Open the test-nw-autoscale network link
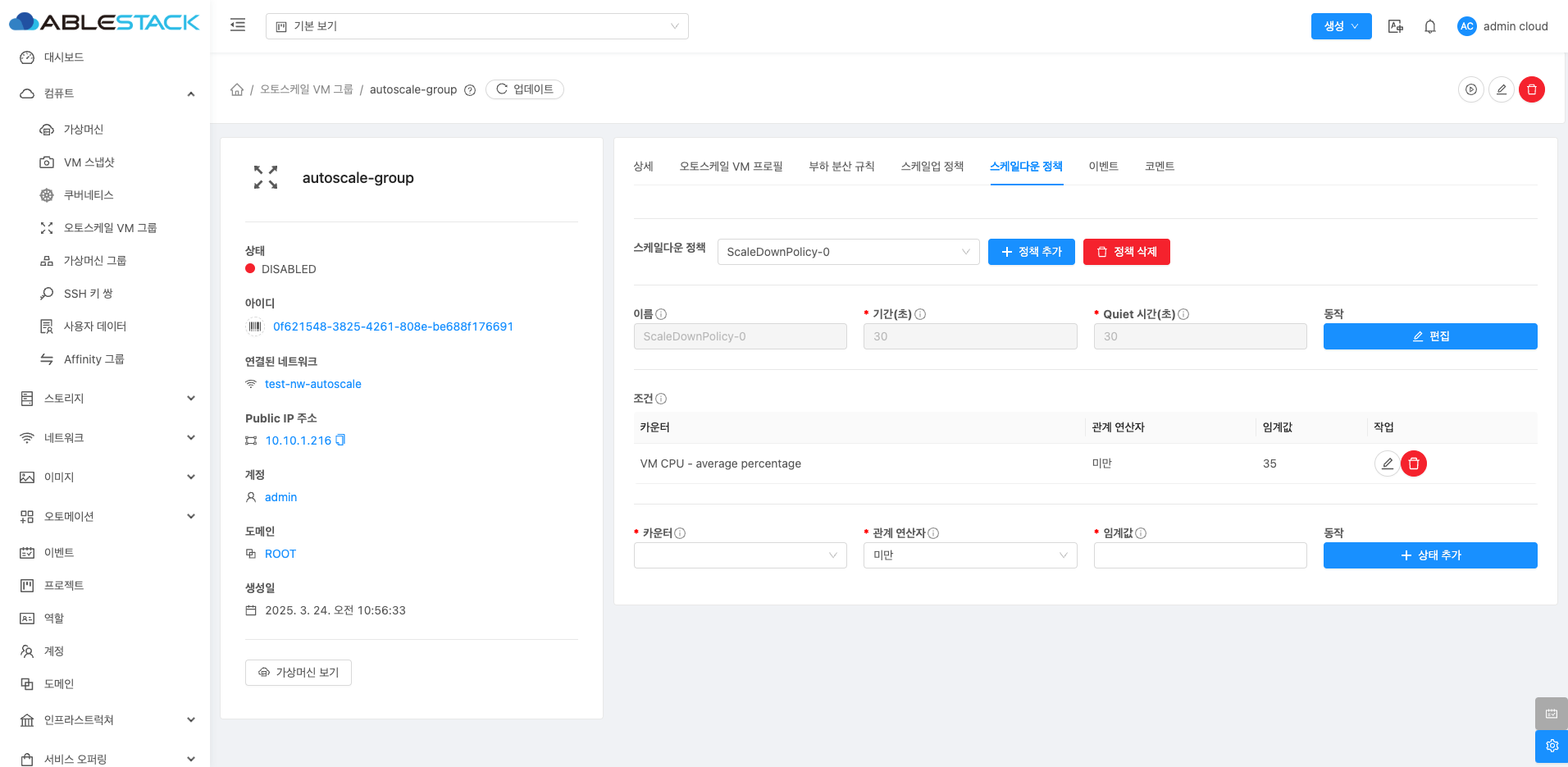Screen dimensions: 1568x767 [x=312, y=384]
